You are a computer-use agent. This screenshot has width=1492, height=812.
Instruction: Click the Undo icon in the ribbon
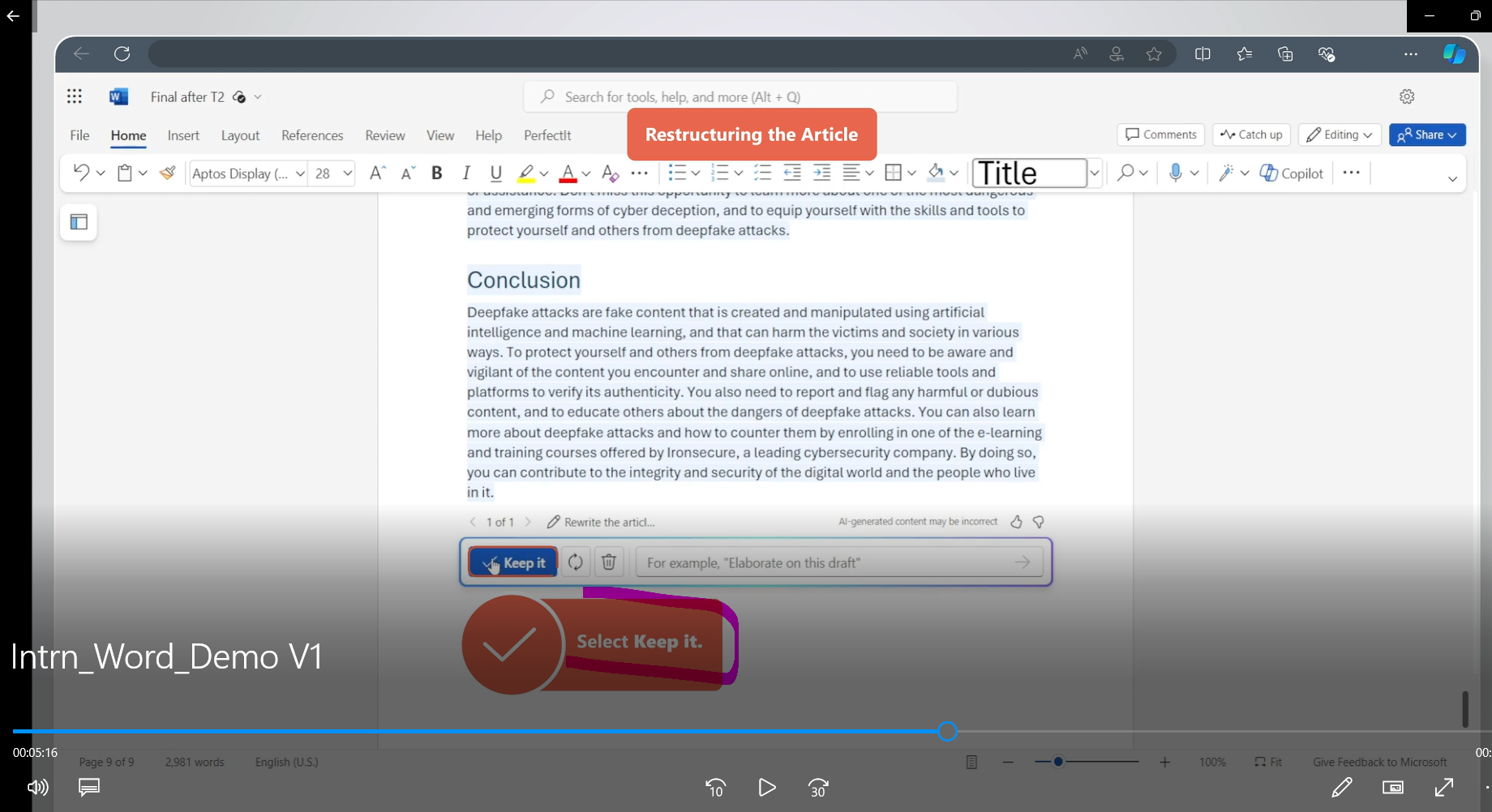coord(81,173)
